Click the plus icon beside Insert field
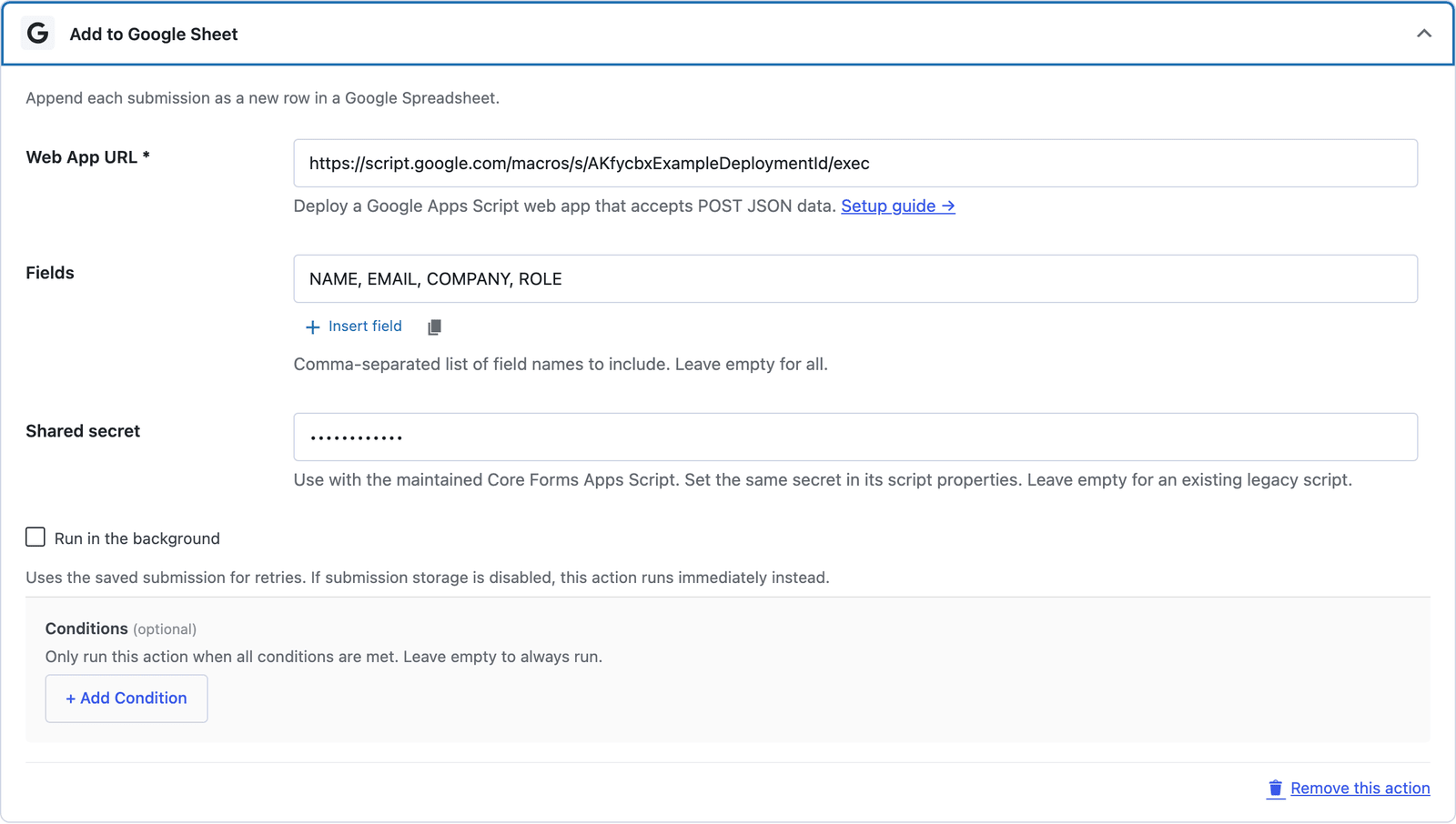 (x=312, y=327)
